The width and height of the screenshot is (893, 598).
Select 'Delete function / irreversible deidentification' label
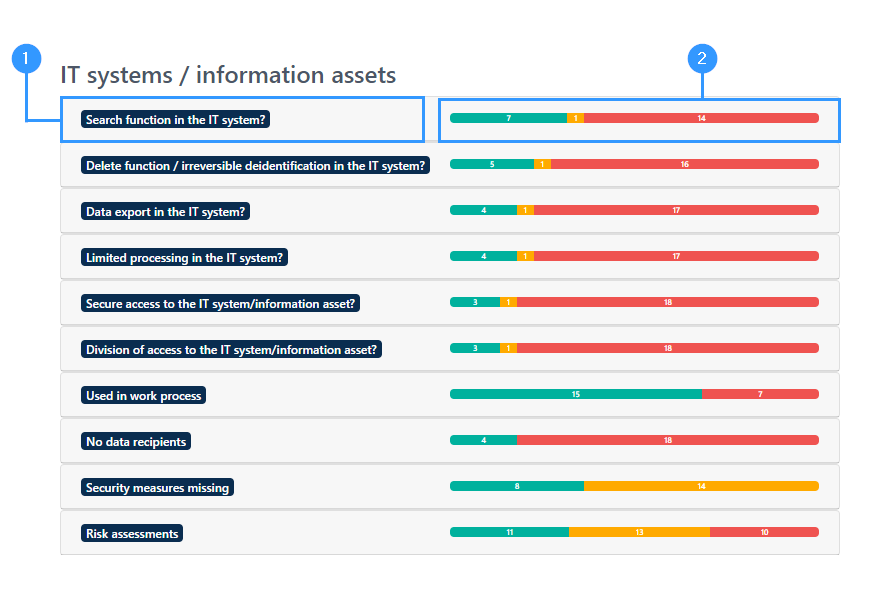click(x=255, y=166)
